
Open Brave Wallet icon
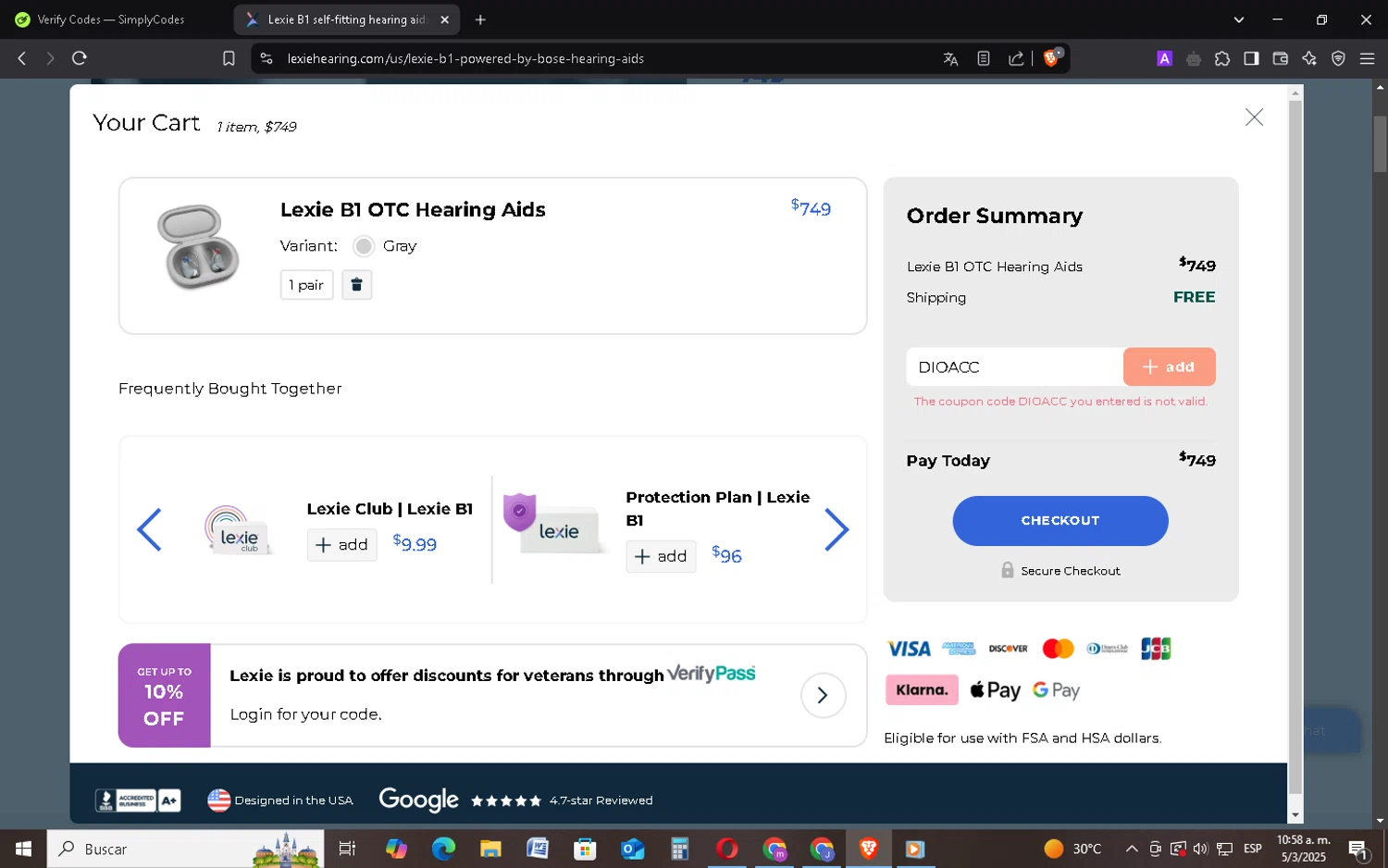[x=1281, y=58]
